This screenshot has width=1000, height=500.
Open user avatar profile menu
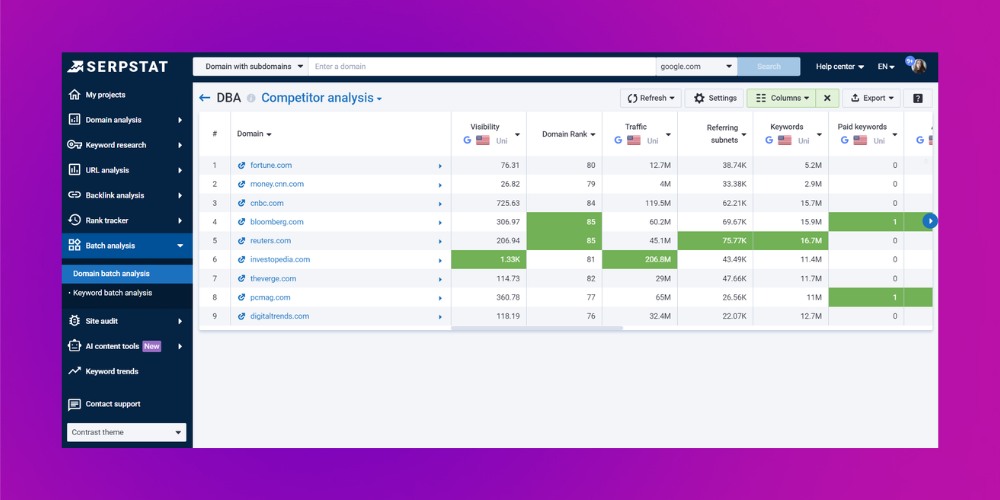coord(918,66)
